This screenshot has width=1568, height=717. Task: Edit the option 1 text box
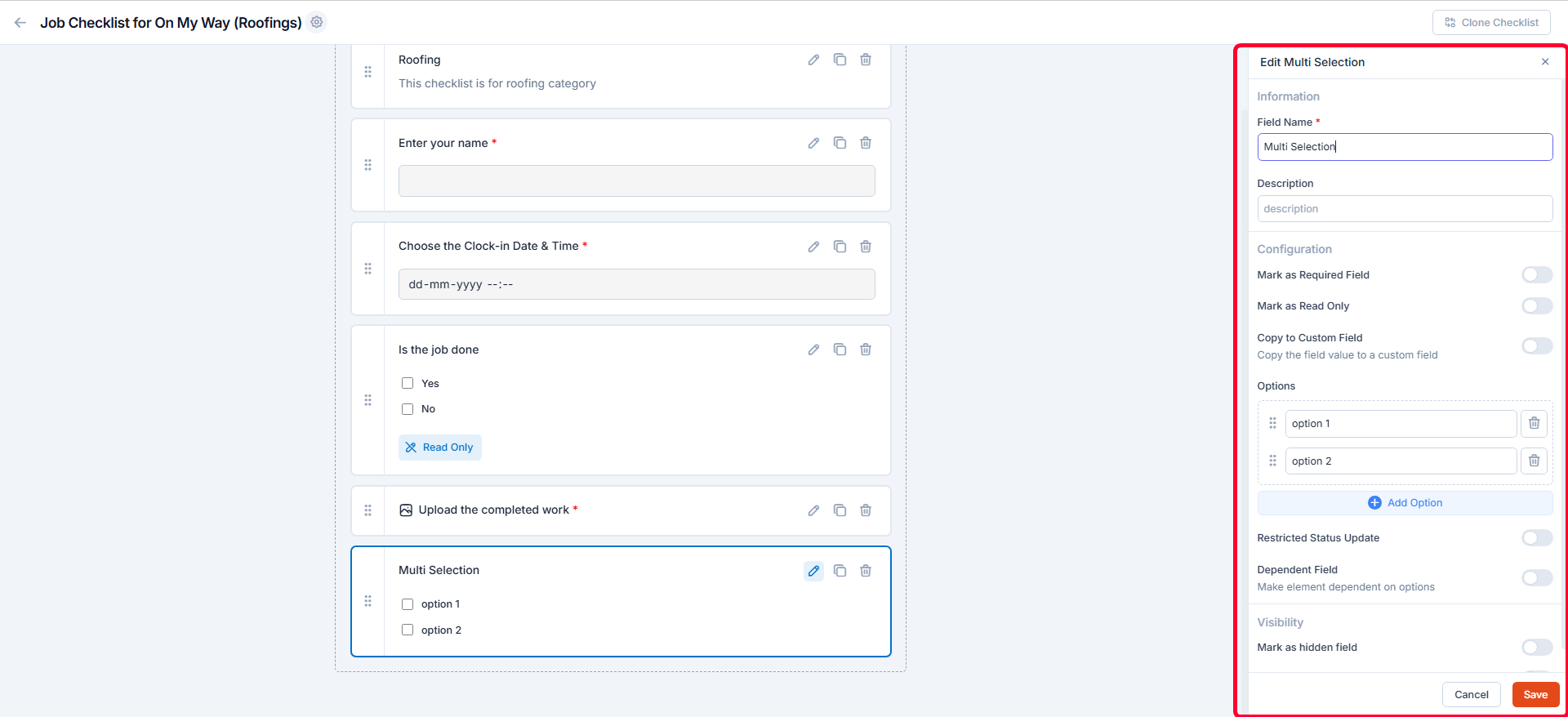tap(1401, 424)
